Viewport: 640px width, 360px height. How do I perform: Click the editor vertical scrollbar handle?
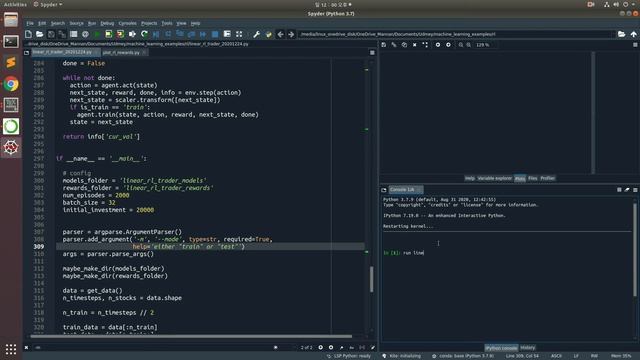tap(371, 279)
